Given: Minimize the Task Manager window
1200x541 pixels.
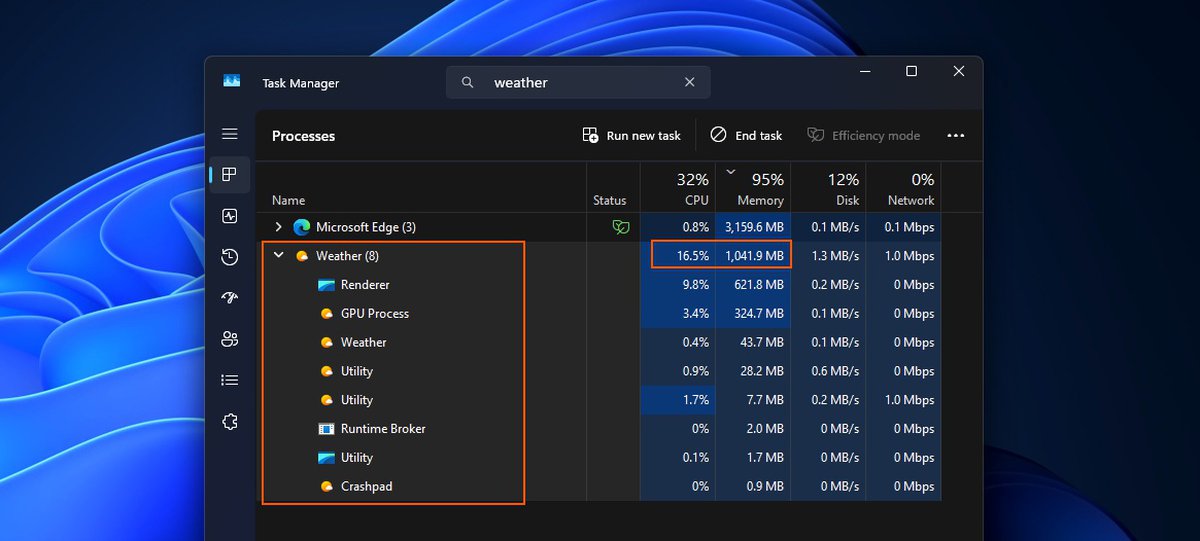Looking at the screenshot, I should pos(865,71).
